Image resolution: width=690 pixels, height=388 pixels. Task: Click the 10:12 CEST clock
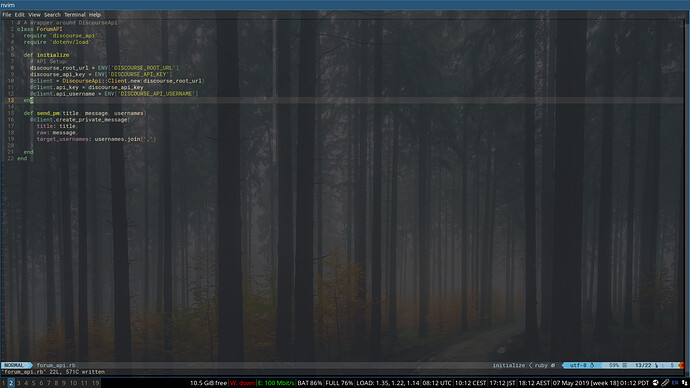click(x=470, y=383)
